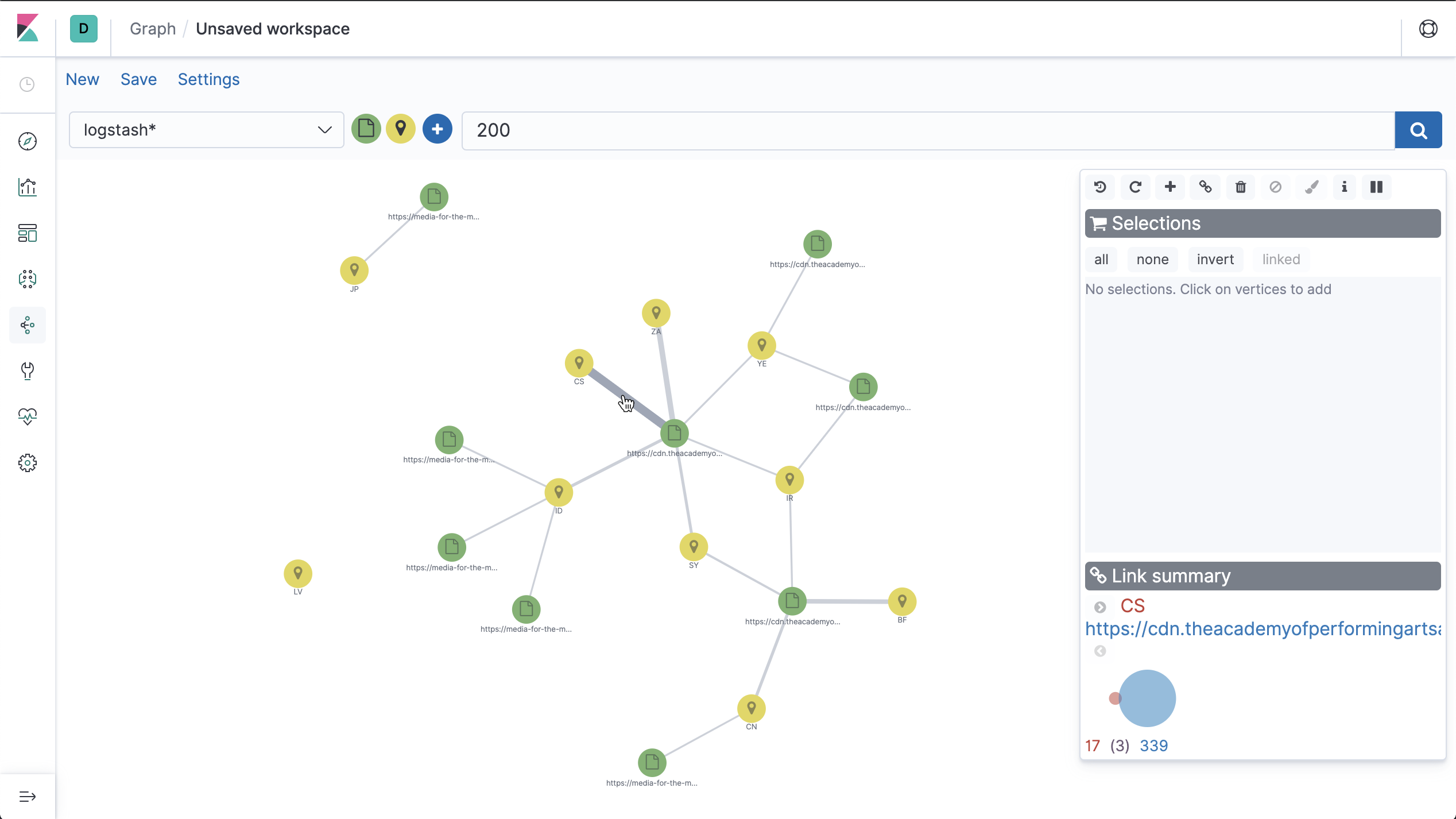Click the invert selection button
This screenshot has height=819, width=1456.
click(x=1215, y=260)
